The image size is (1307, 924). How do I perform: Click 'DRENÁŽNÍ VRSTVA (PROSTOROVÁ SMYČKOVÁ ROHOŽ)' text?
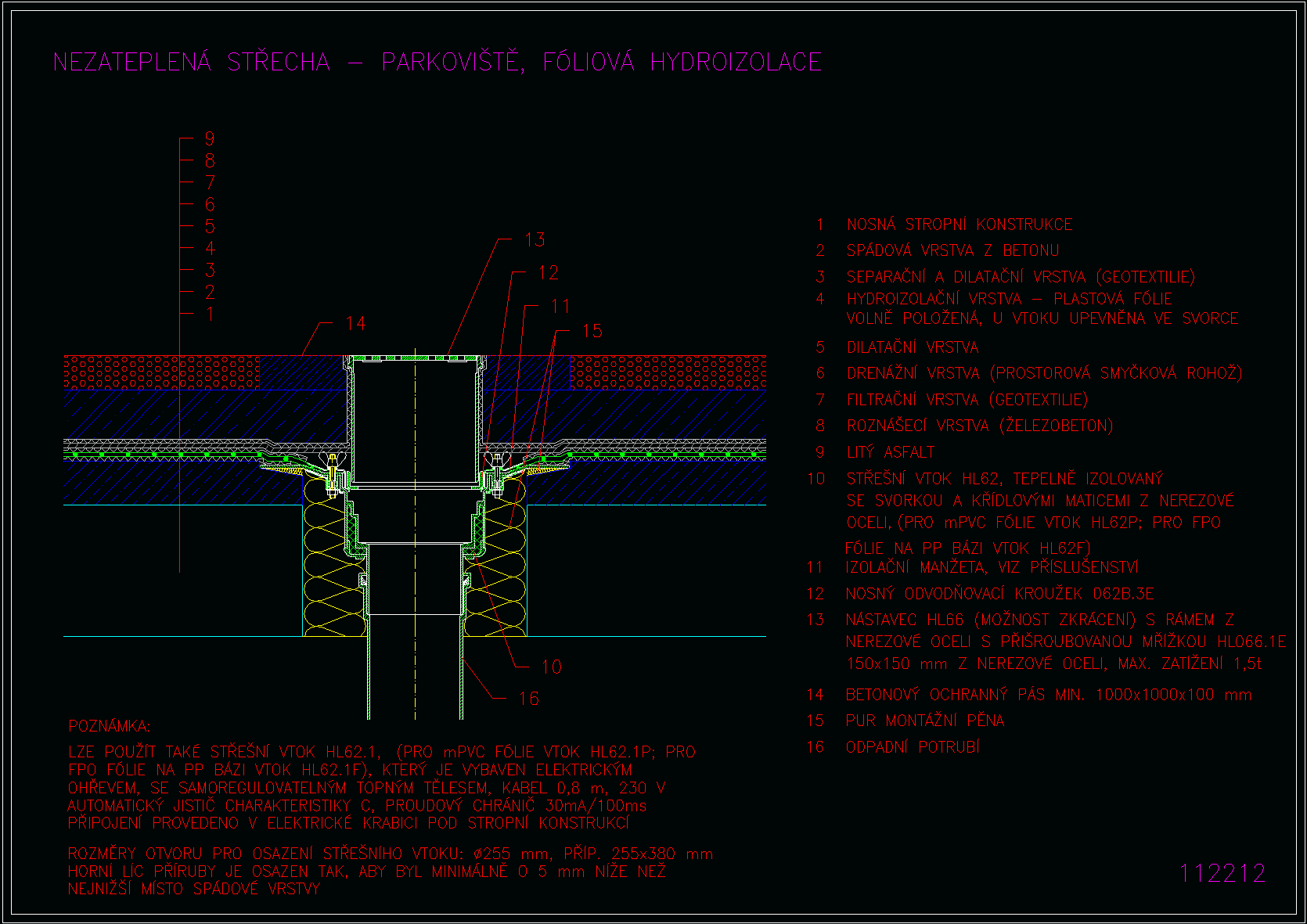tap(1044, 373)
